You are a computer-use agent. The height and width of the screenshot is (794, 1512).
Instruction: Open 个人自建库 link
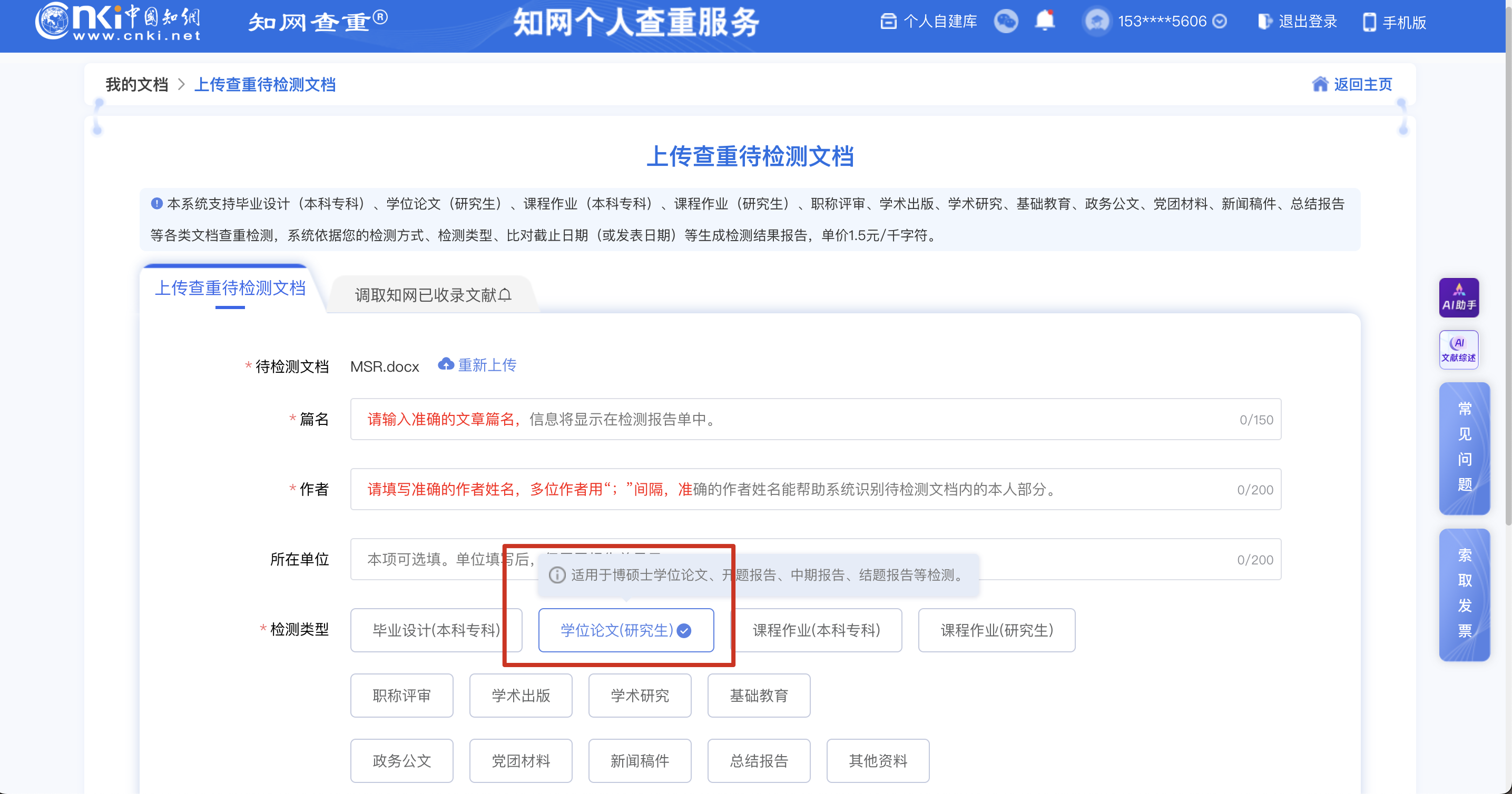(929, 22)
